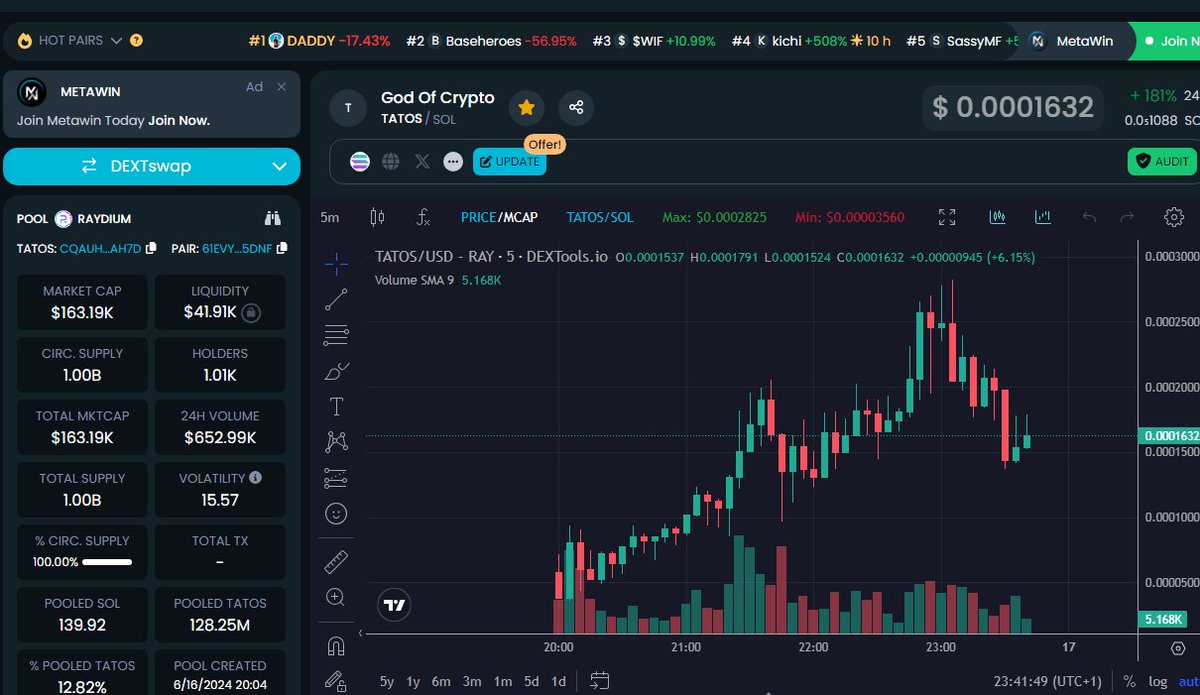Click the blue candlestick view icon
This screenshot has width=1200, height=695.
click(x=997, y=217)
